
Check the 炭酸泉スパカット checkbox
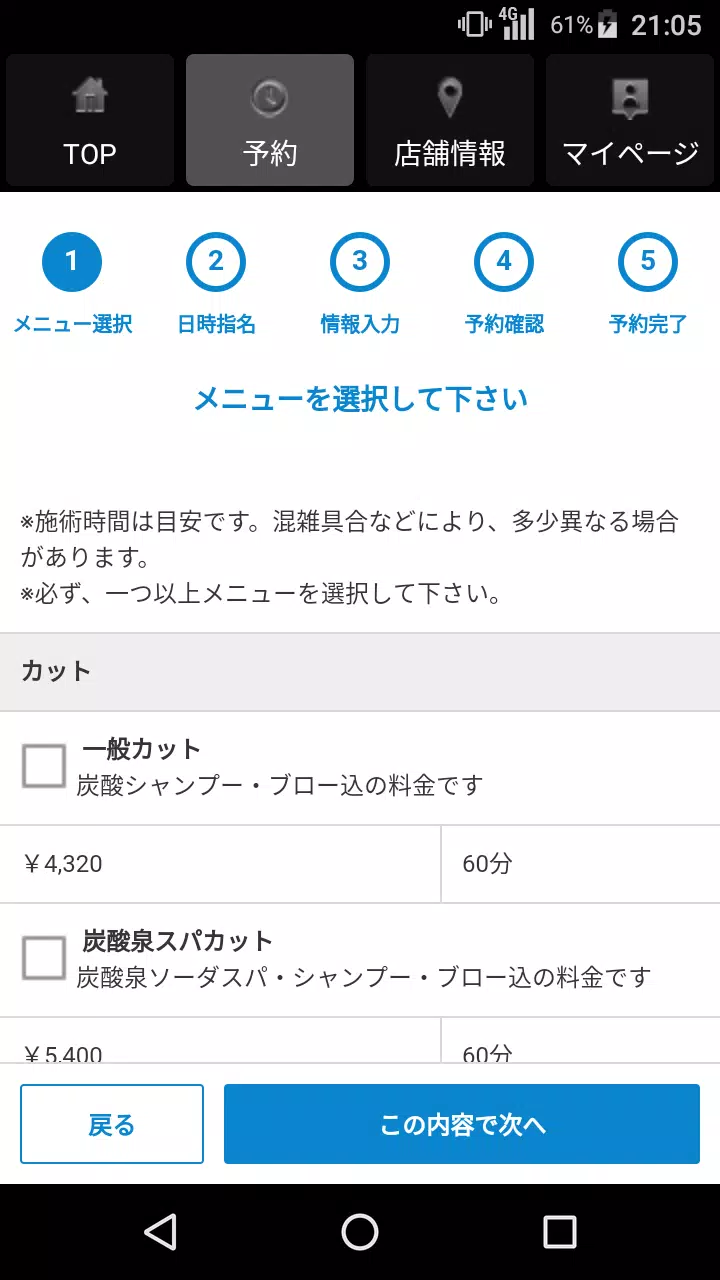pyautogui.click(x=44, y=958)
